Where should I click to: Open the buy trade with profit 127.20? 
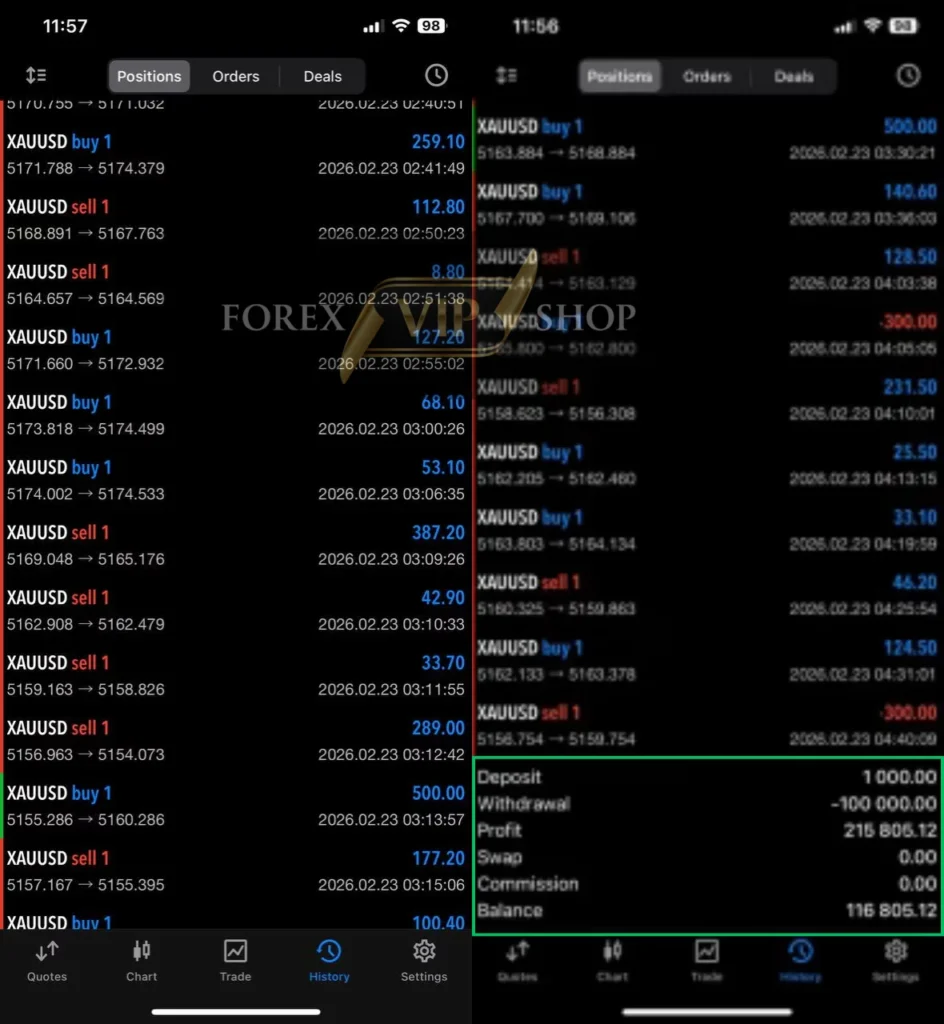pos(236,350)
